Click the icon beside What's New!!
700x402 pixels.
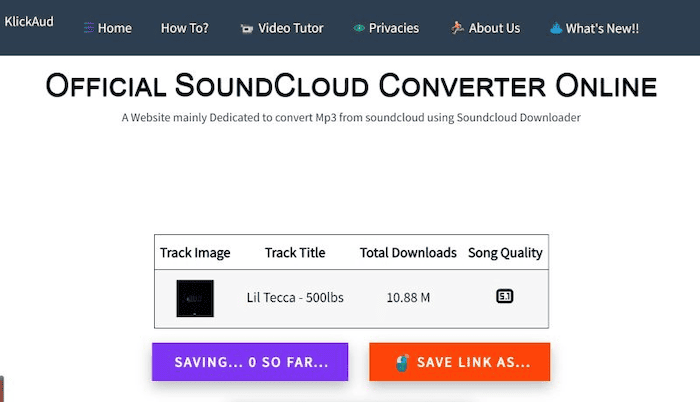[x=555, y=28]
